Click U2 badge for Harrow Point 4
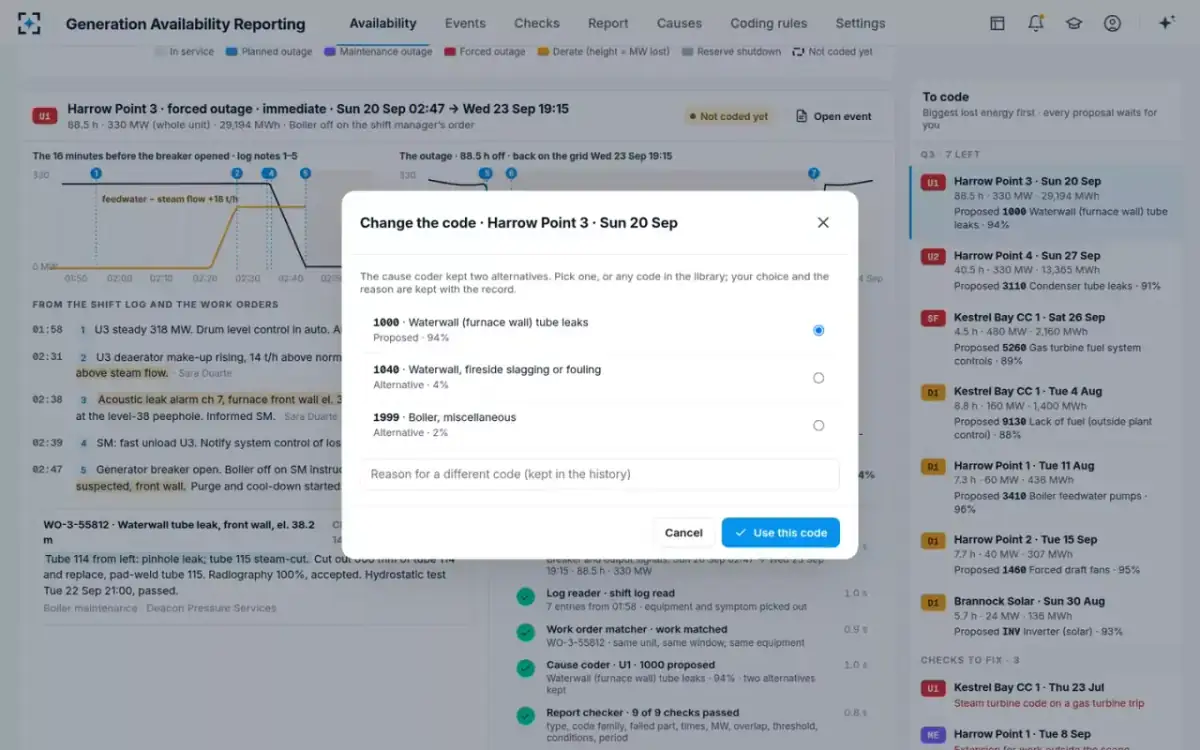The width and height of the screenshot is (1200, 750). point(933,257)
